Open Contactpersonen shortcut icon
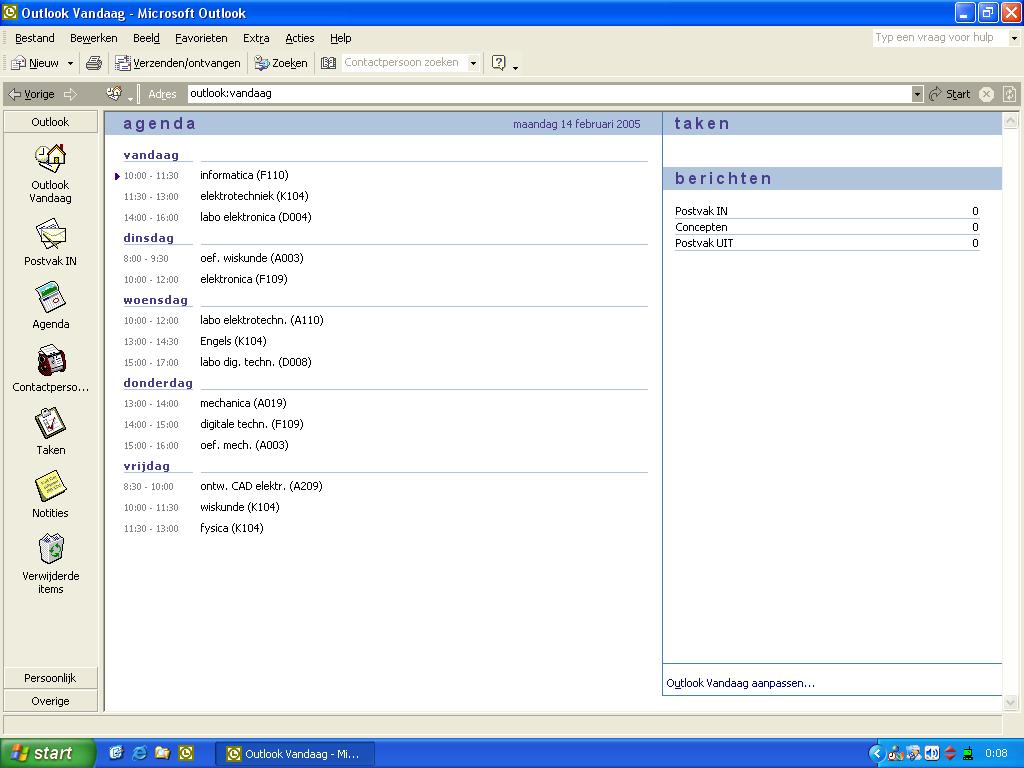This screenshot has height=768, width=1024. click(x=50, y=360)
